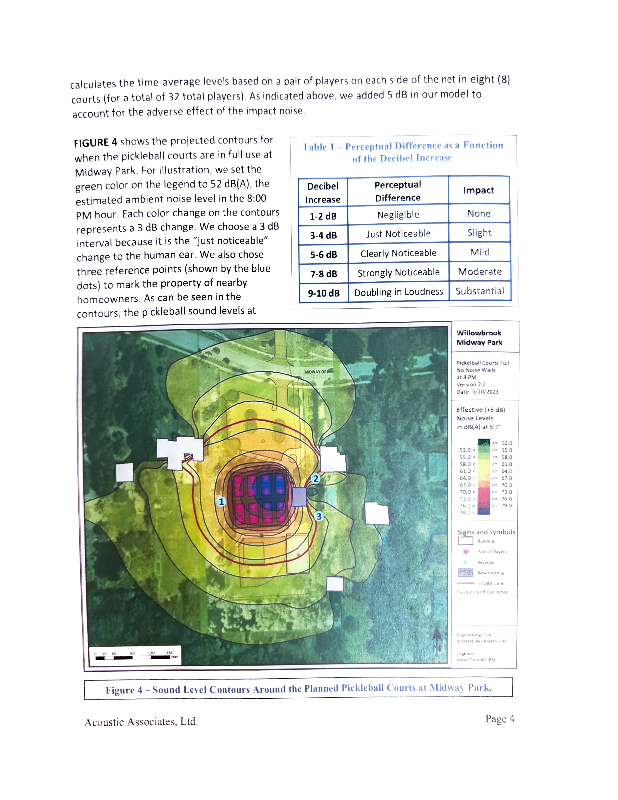Click the 'Decibel Increase' column header
The width and height of the screenshot is (618, 800).
[323, 192]
